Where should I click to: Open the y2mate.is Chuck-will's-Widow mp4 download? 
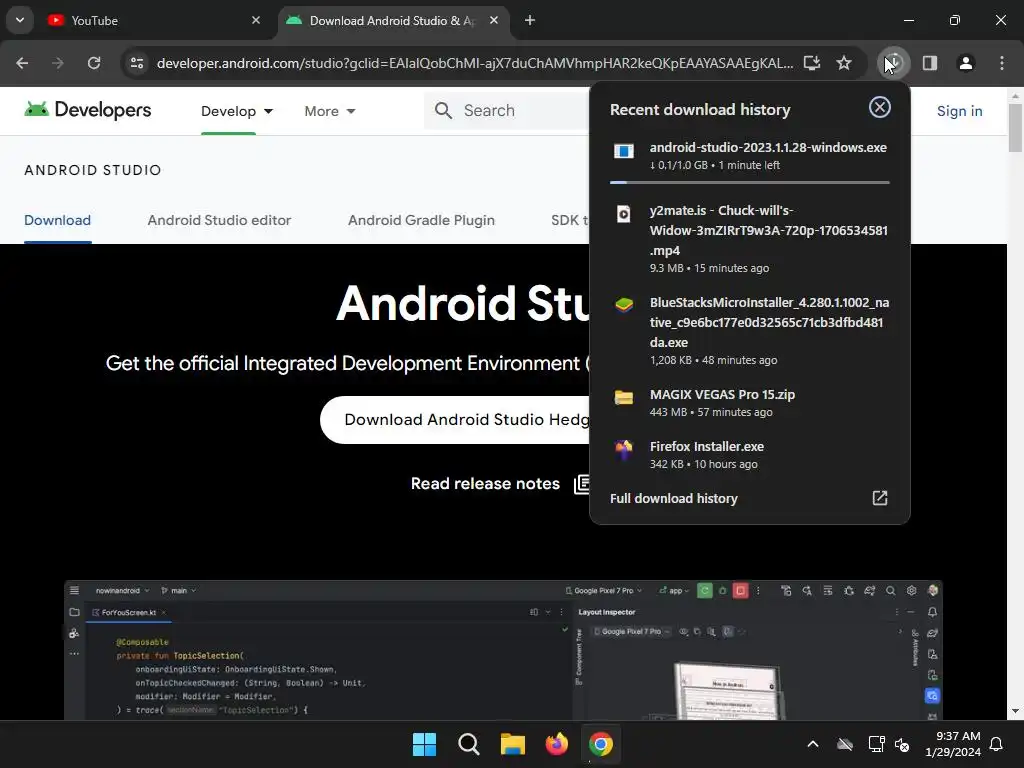pos(750,238)
